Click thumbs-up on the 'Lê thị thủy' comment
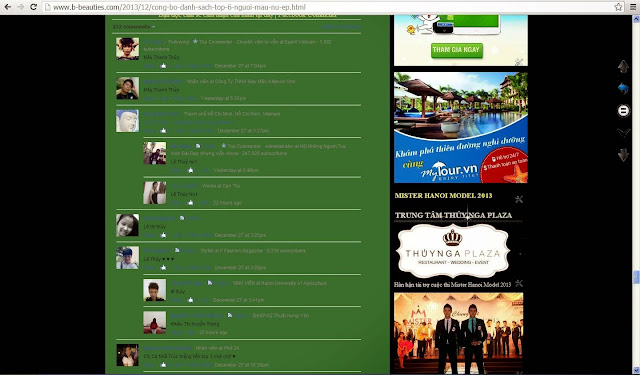This screenshot has width=640, height=375. point(163,235)
